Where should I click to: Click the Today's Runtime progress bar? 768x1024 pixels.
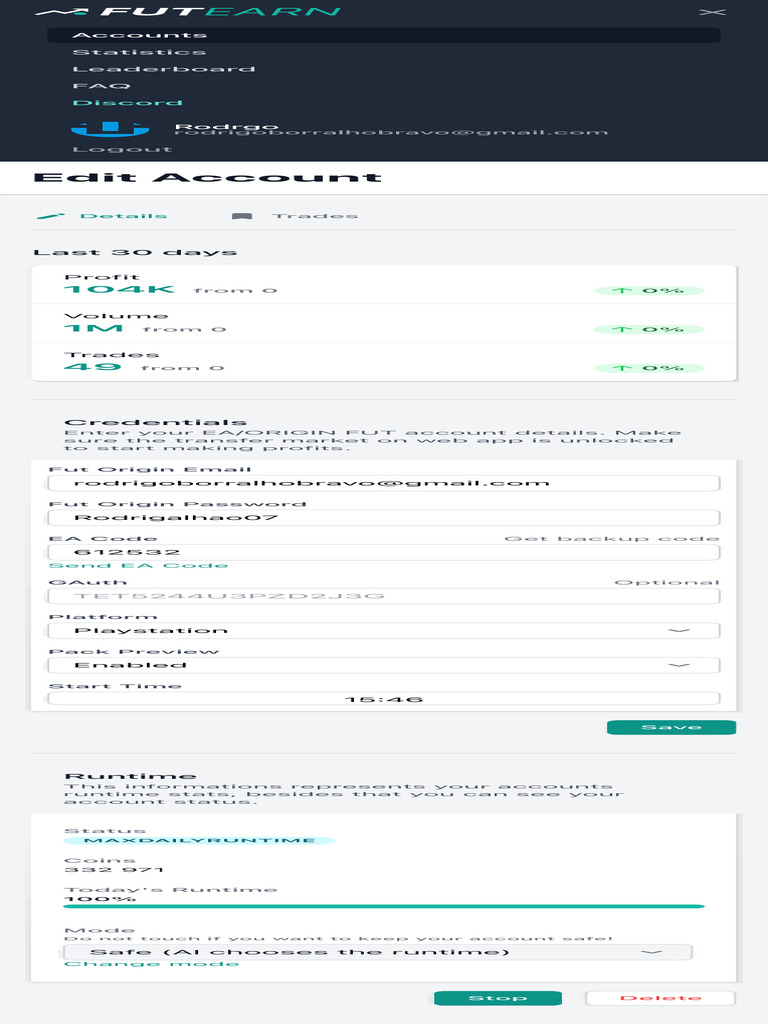pyautogui.click(x=384, y=906)
